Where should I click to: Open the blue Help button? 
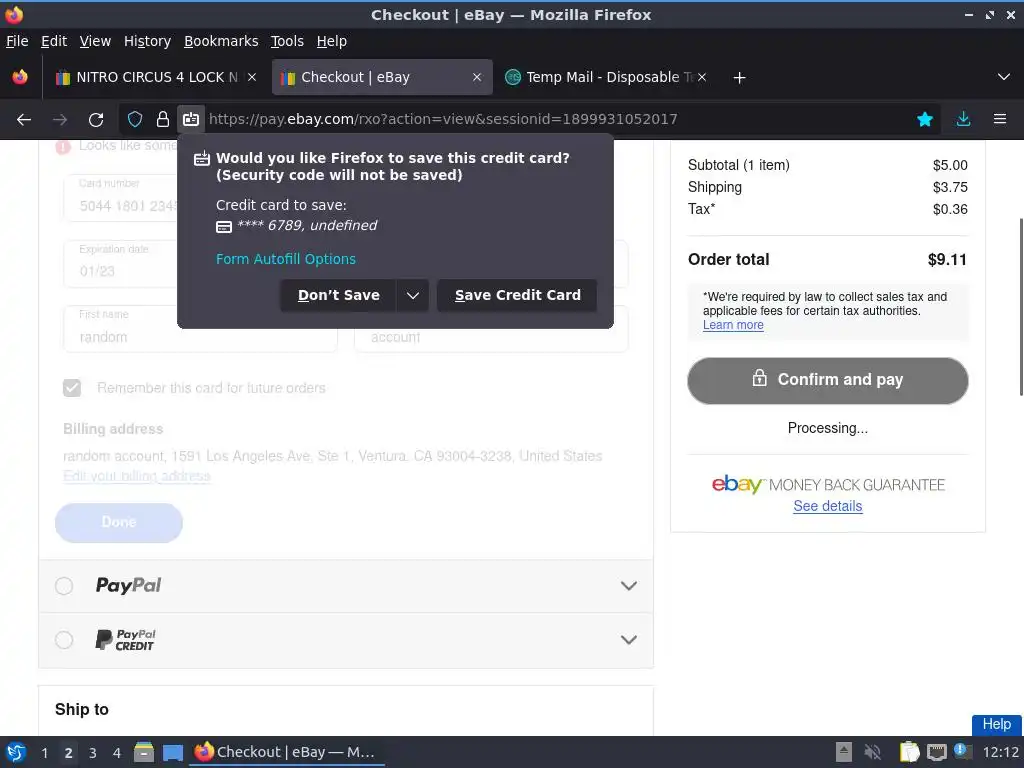coord(997,724)
